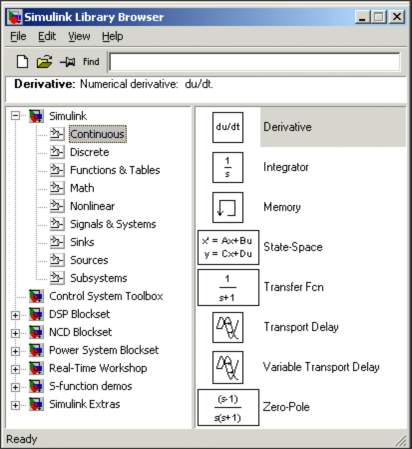This screenshot has width=412, height=449.
Task: Click the Subsystems library icon
Action: [x=57, y=278]
